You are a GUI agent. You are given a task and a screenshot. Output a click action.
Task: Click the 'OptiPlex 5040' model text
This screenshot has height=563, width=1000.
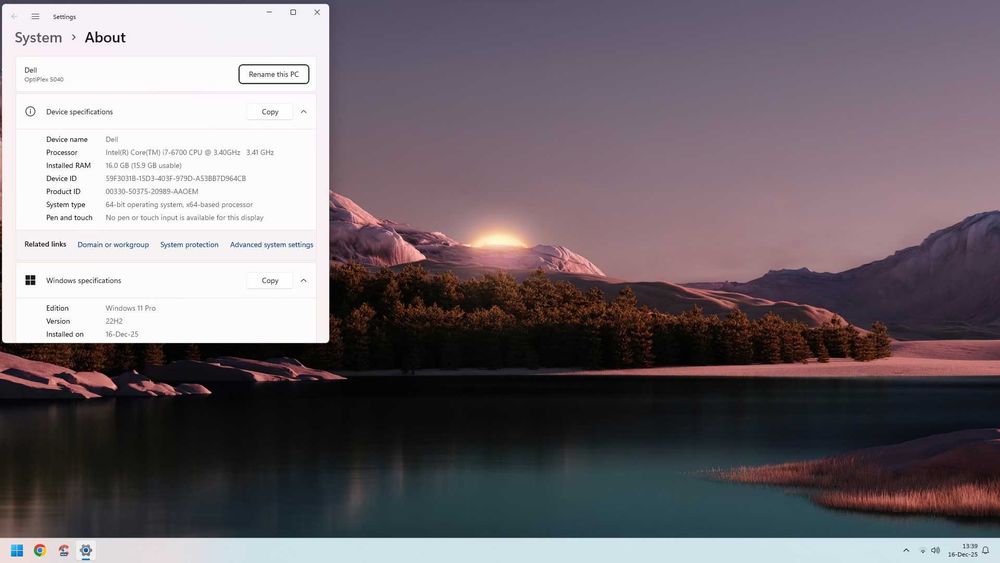click(44, 80)
